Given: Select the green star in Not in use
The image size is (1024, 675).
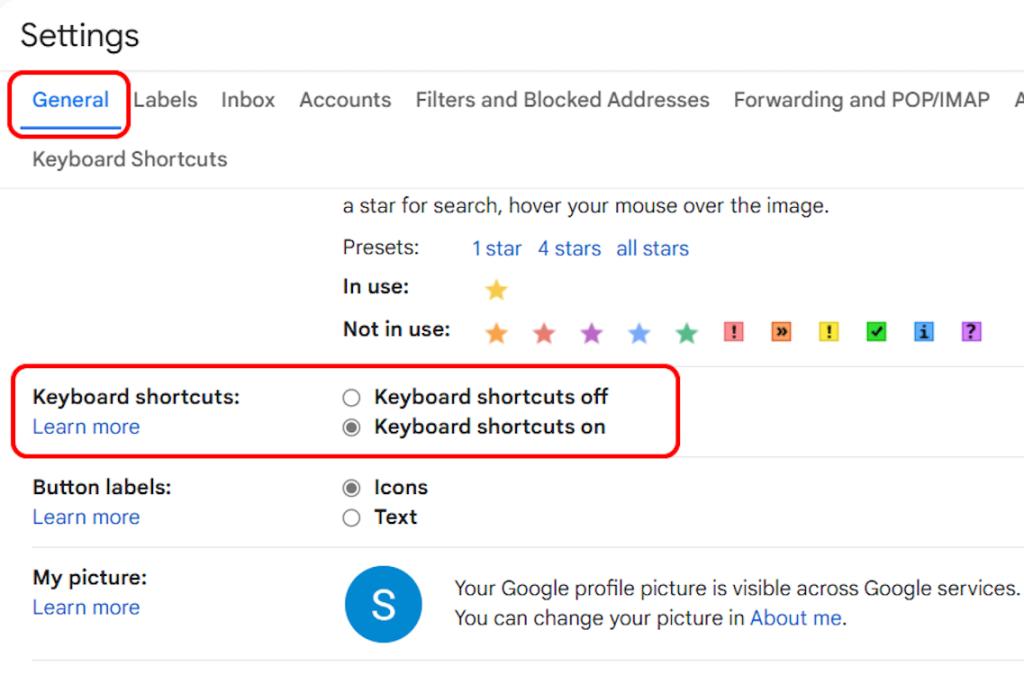Looking at the screenshot, I should (687, 333).
